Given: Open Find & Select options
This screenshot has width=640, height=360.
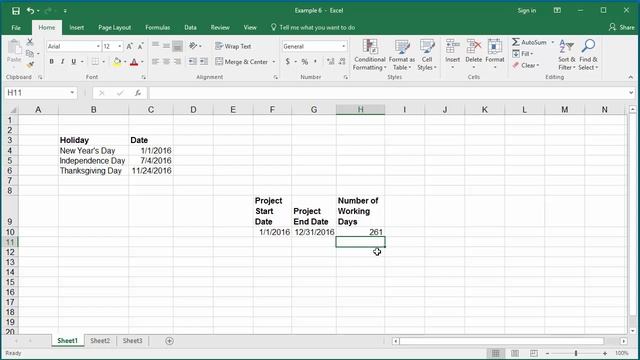Looking at the screenshot, I should coord(588,55).
